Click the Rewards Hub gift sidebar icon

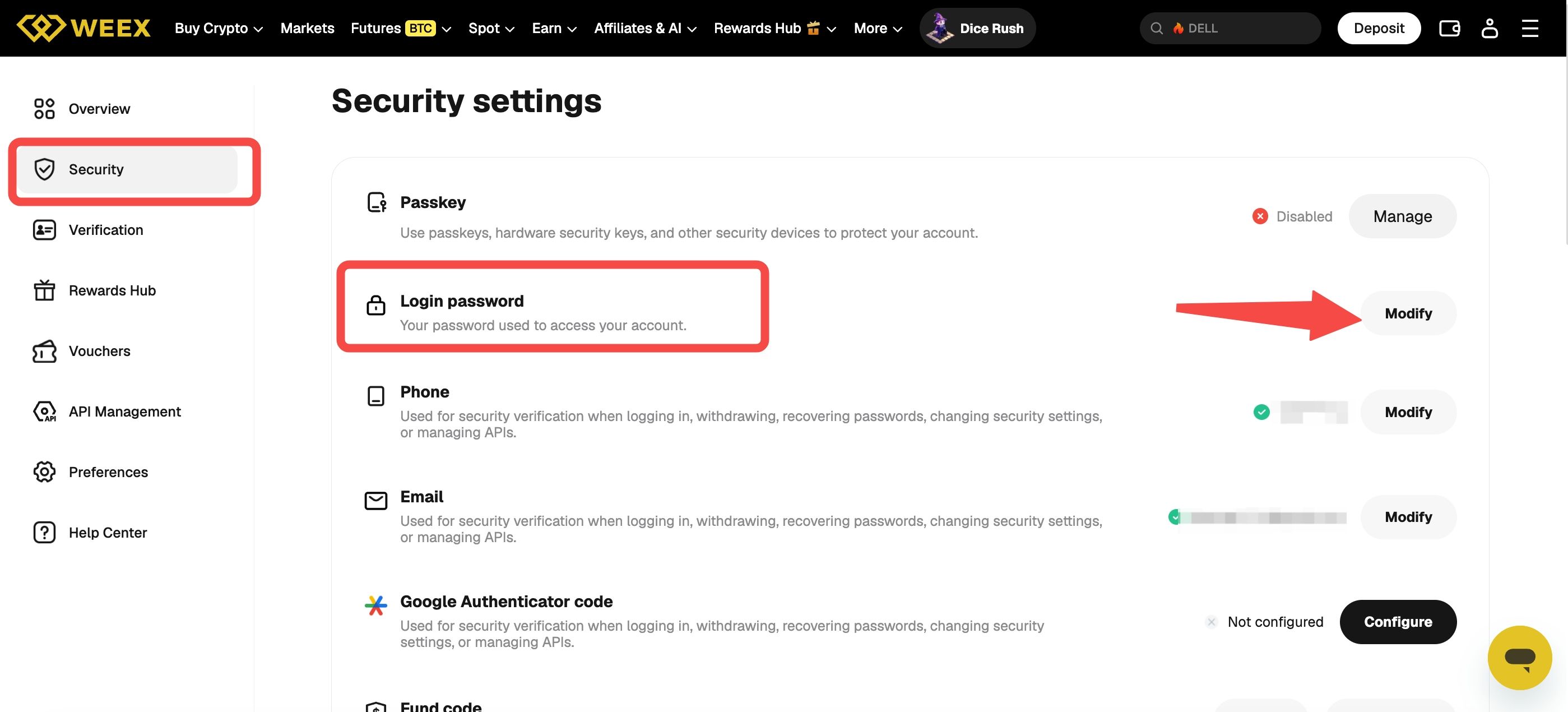pos(44,290)
